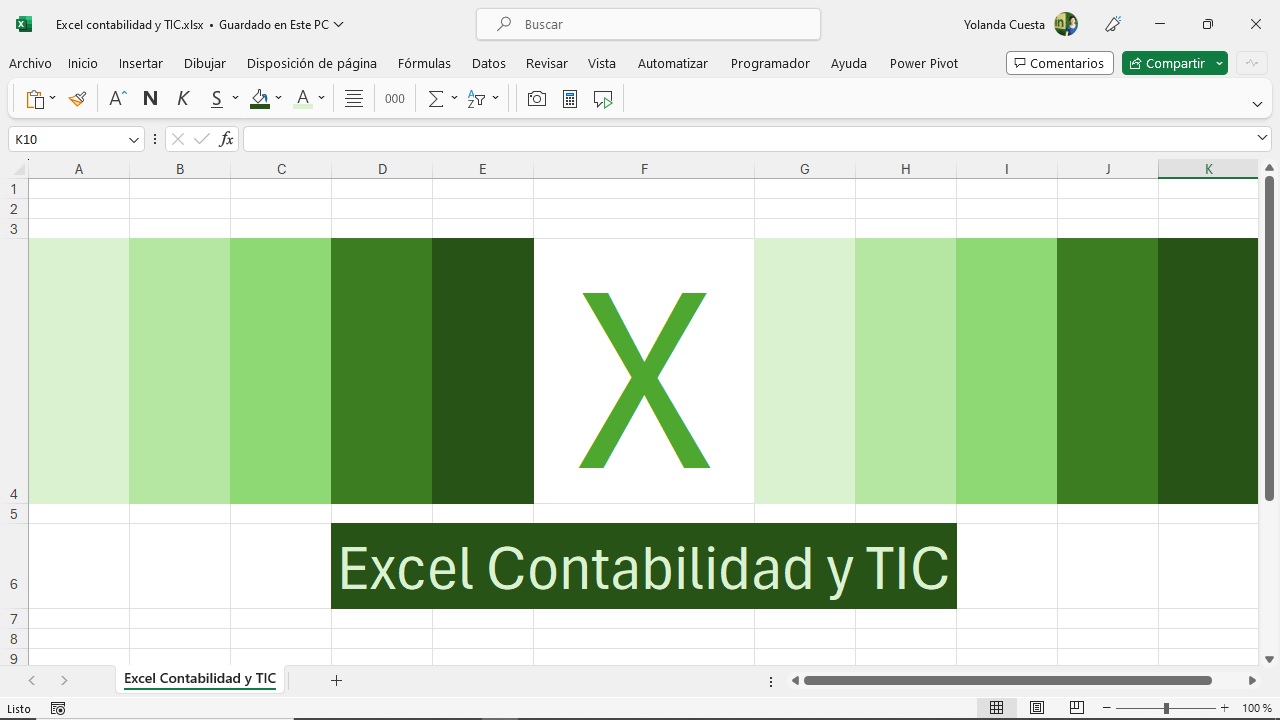The image size is (1280, 720).
Task: Toggle italic K formatting
Action: point(183,99)
